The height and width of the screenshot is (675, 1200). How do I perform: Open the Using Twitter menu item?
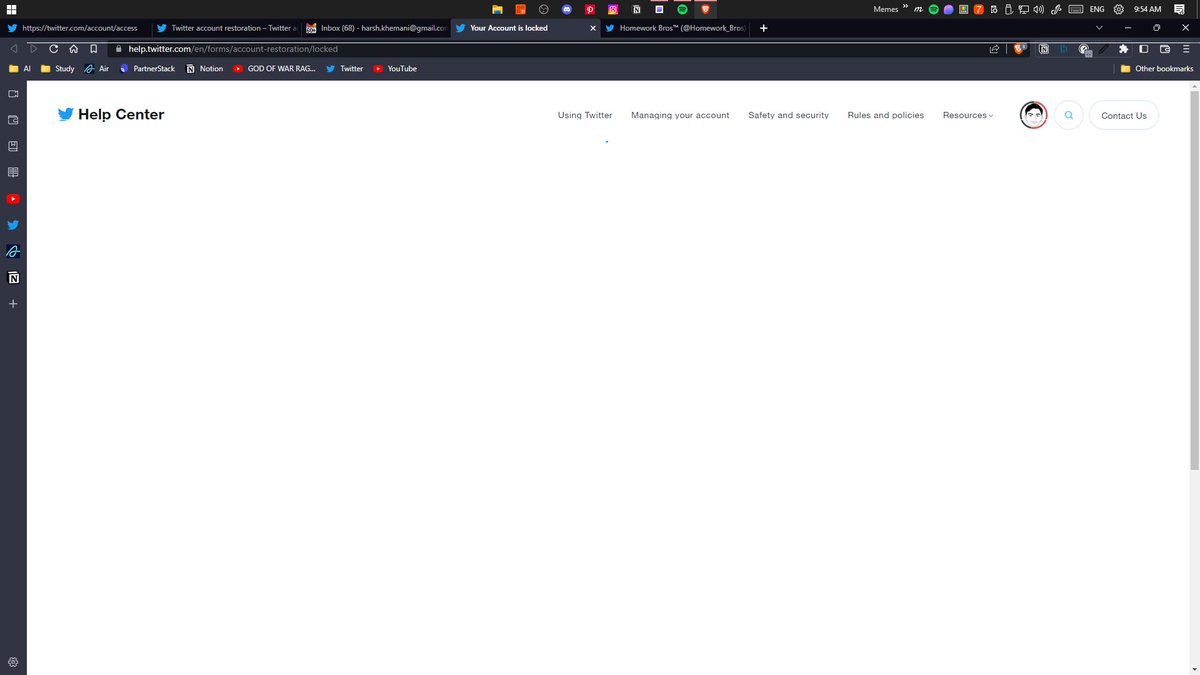click(585, 115)
